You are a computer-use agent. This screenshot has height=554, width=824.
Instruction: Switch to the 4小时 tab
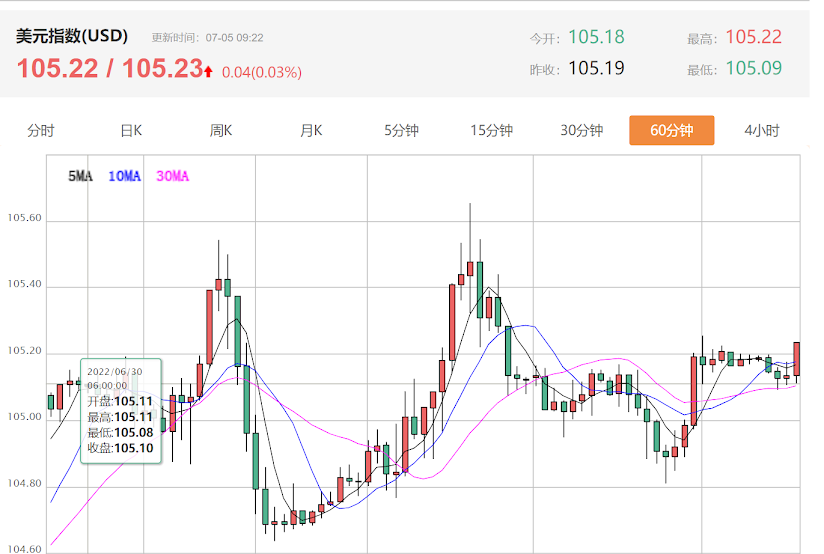[x=762, y=130]
